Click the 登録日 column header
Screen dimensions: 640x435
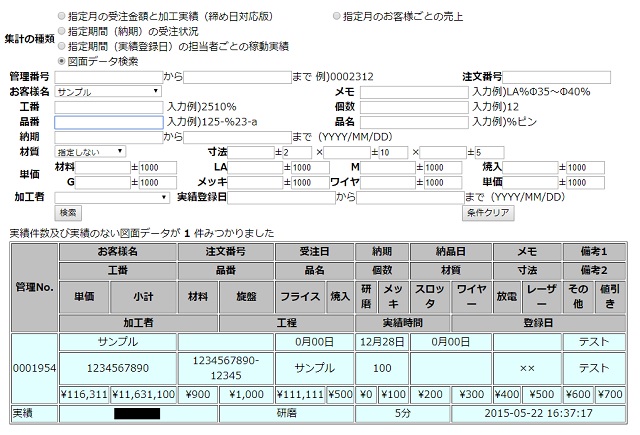coord(538,323)
